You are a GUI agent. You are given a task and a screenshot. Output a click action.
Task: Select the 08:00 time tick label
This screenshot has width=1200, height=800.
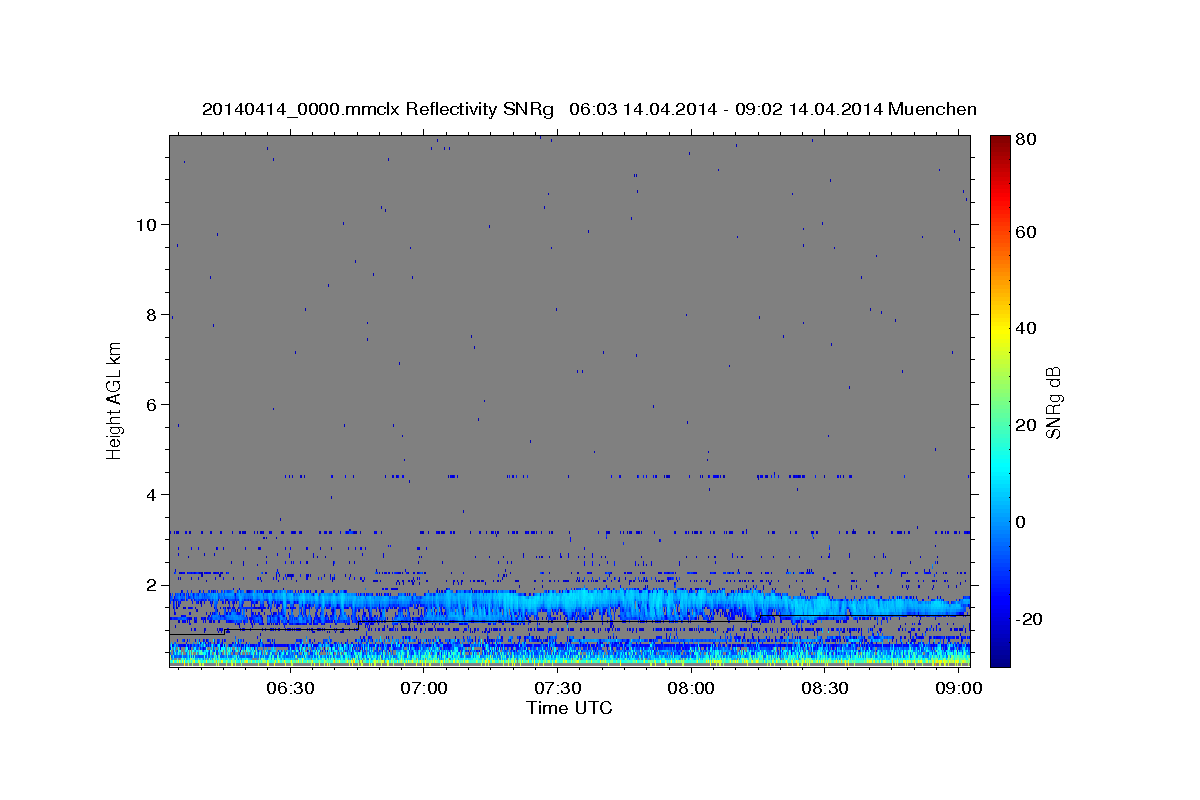pos(690,689)
